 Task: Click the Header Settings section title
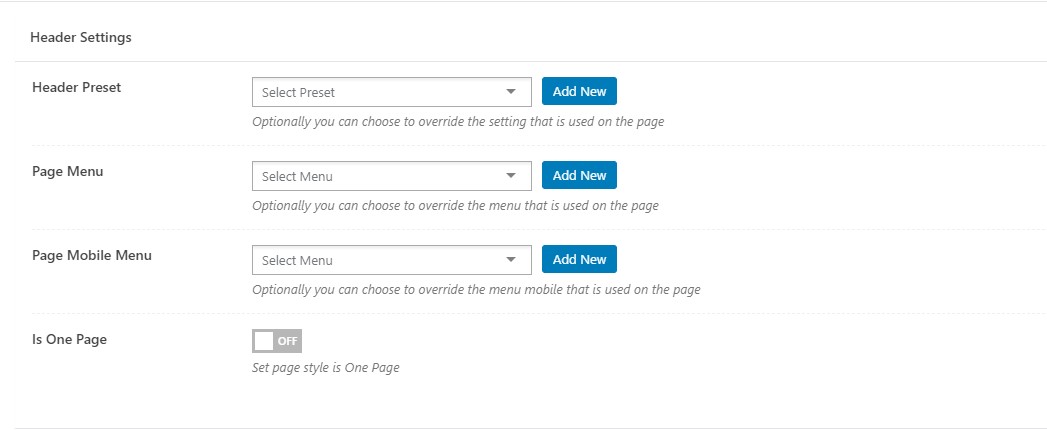click(81, 37)
